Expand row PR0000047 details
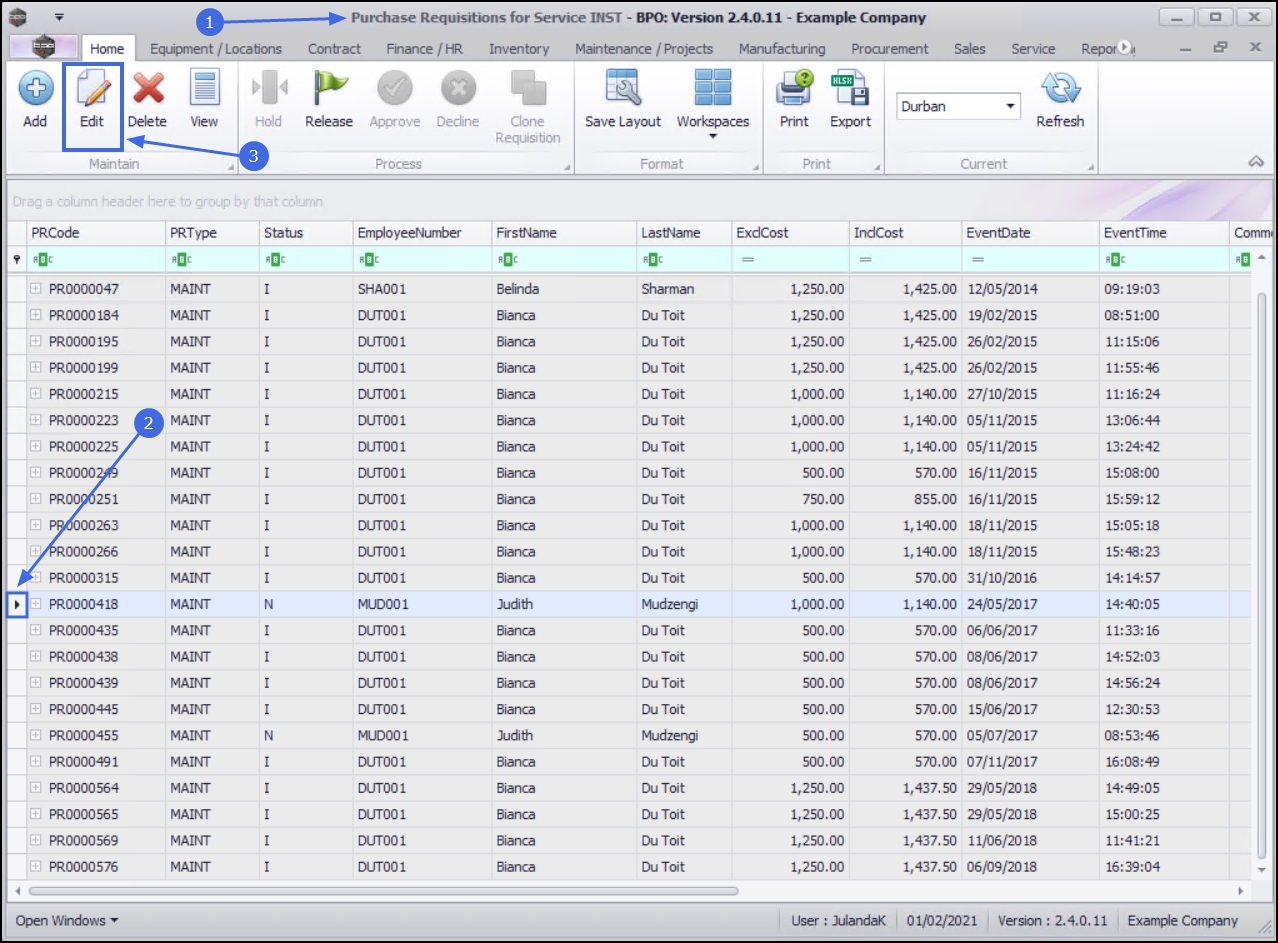This screenshot has height=943, width=1278. tap(36, 289)
